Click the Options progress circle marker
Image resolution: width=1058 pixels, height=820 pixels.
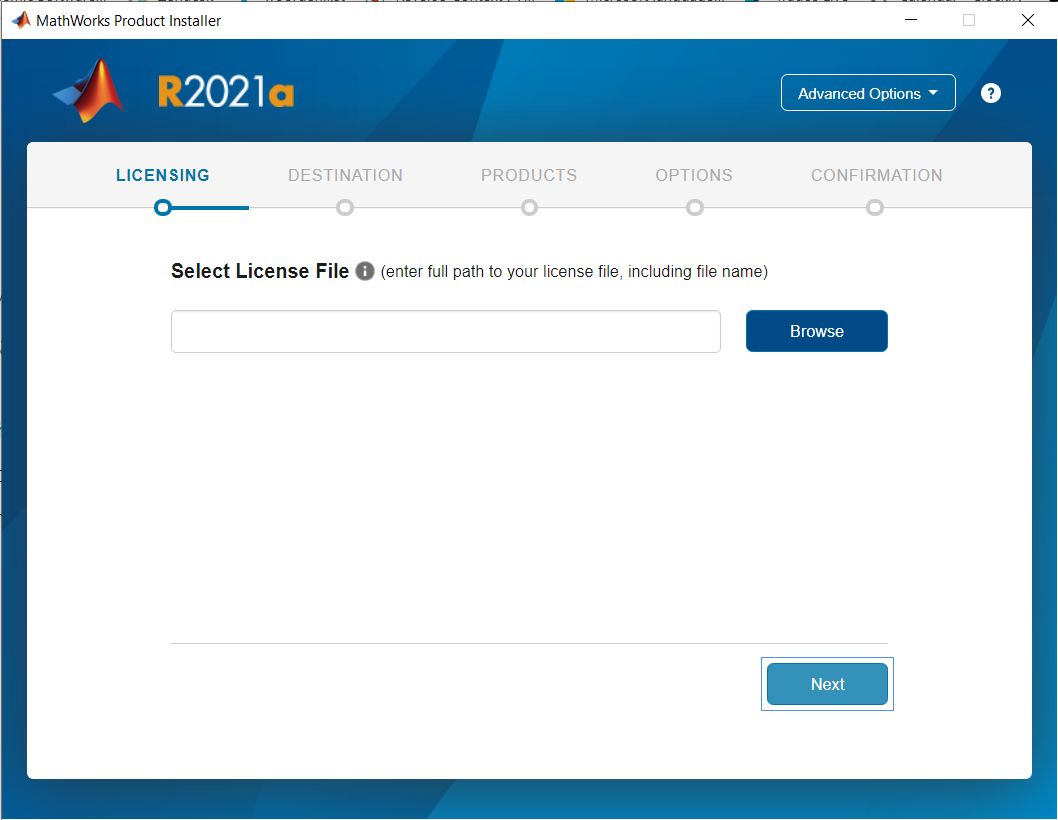[695, 207]
